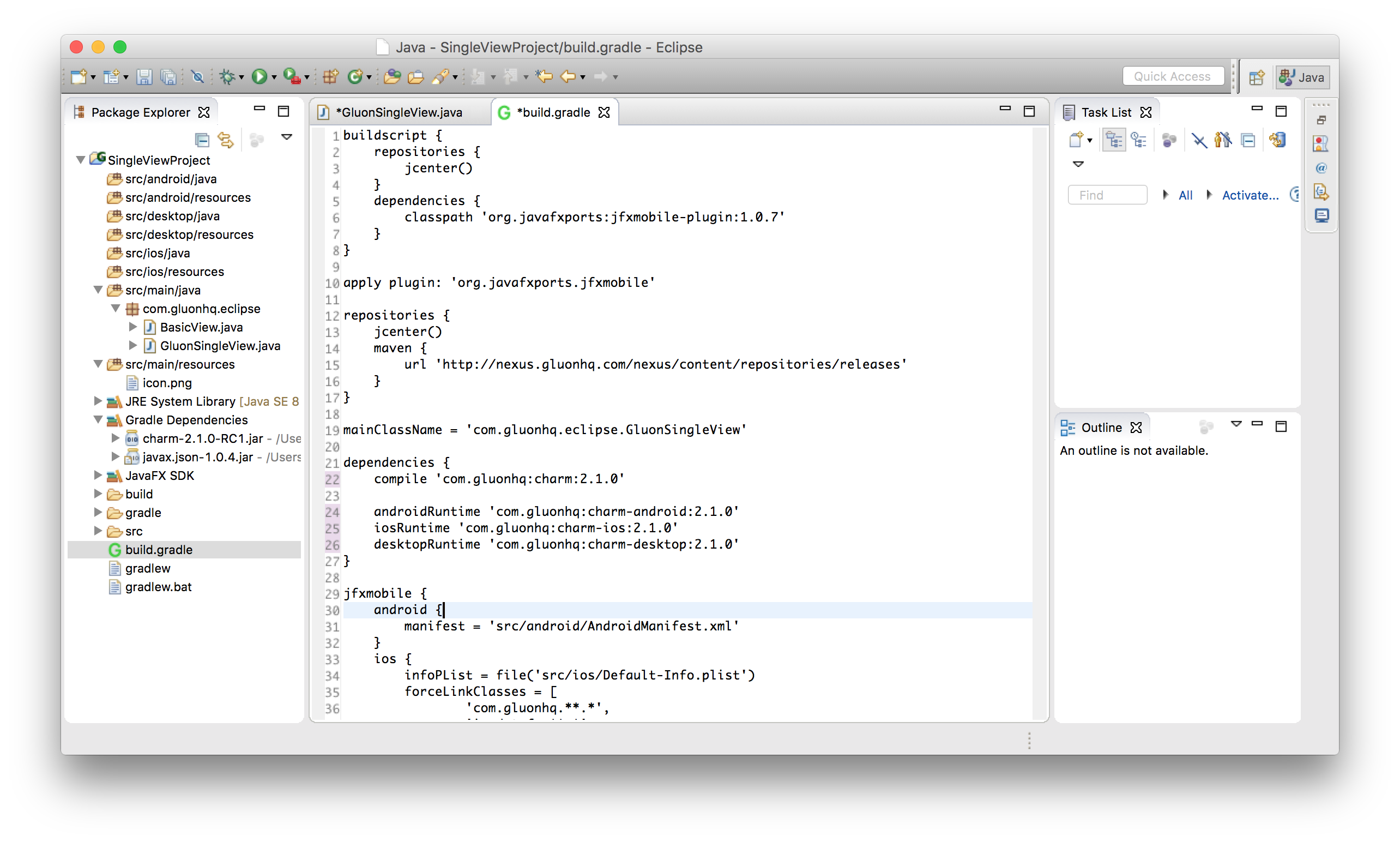Click the Task List Find field
Viewport: 1400px width, 842px height.
coord(1107,195)
